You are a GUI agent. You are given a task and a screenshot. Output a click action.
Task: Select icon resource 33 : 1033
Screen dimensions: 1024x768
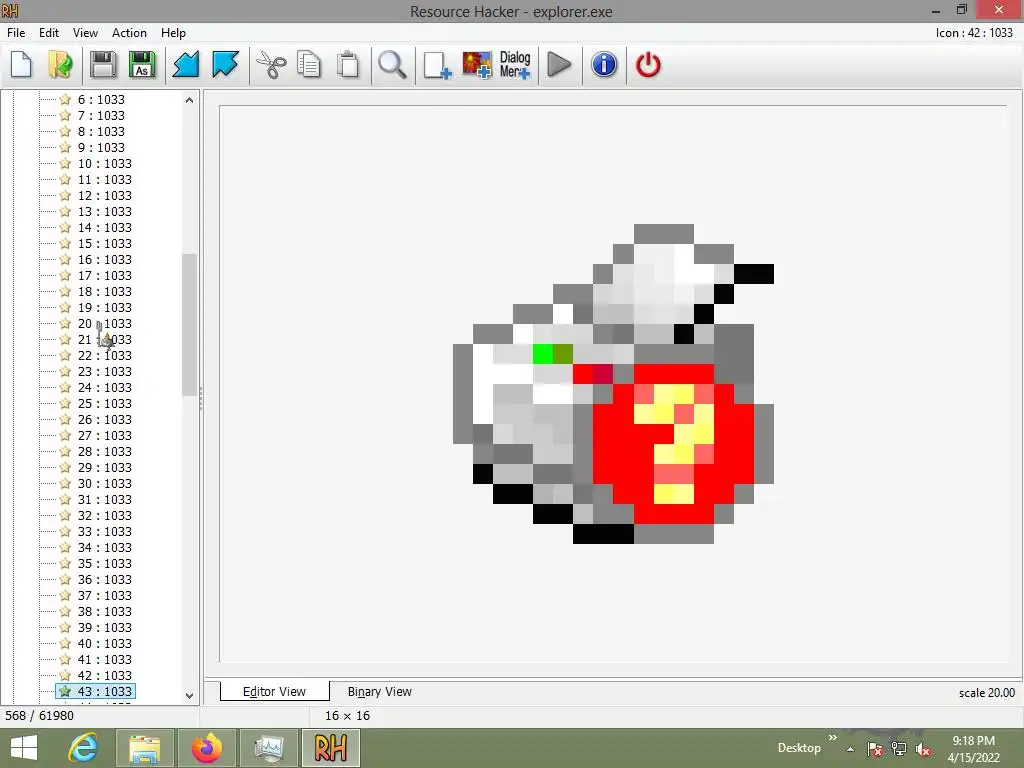pos(104,531)
